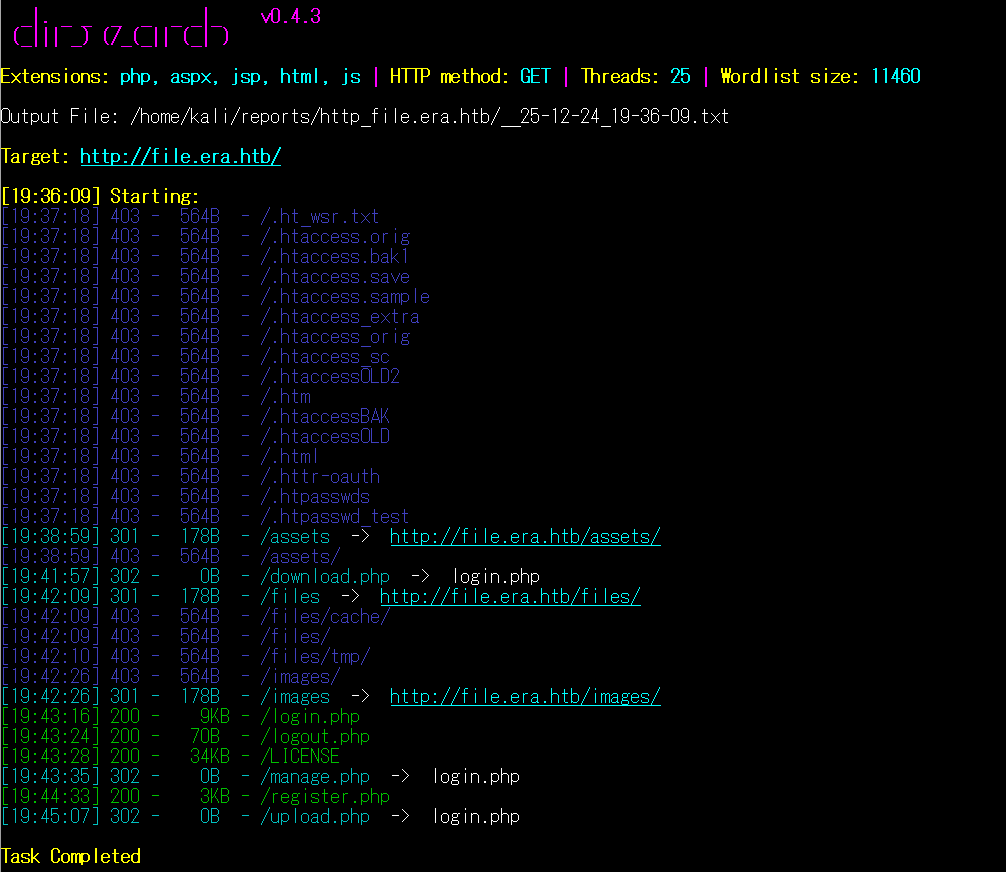Viewport: 1006px width, 872px height.
Task: Click the /register.php result path
Action: click(x=325, y=797)
